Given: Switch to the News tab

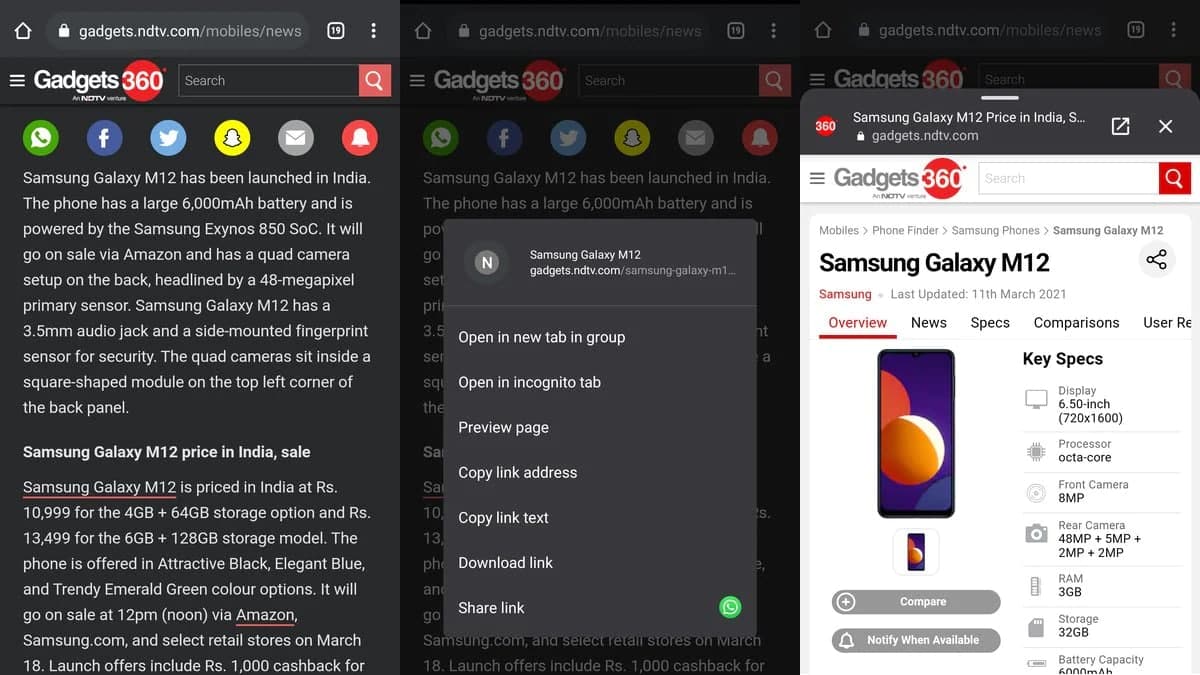Looking at the screenshot, I should click(x=929, y=322).
